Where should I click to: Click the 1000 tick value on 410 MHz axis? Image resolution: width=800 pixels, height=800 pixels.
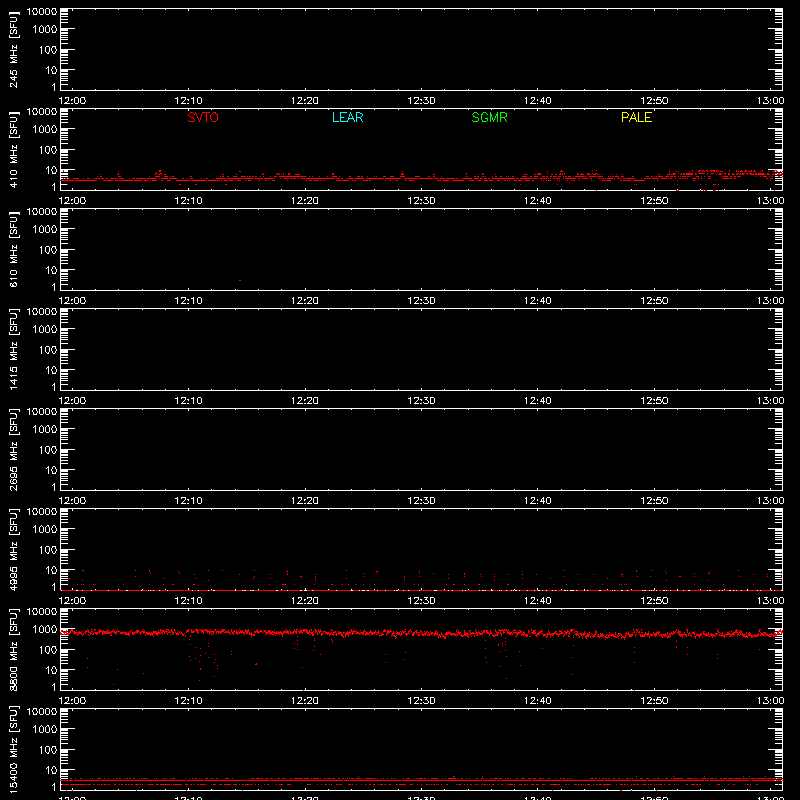45,130
